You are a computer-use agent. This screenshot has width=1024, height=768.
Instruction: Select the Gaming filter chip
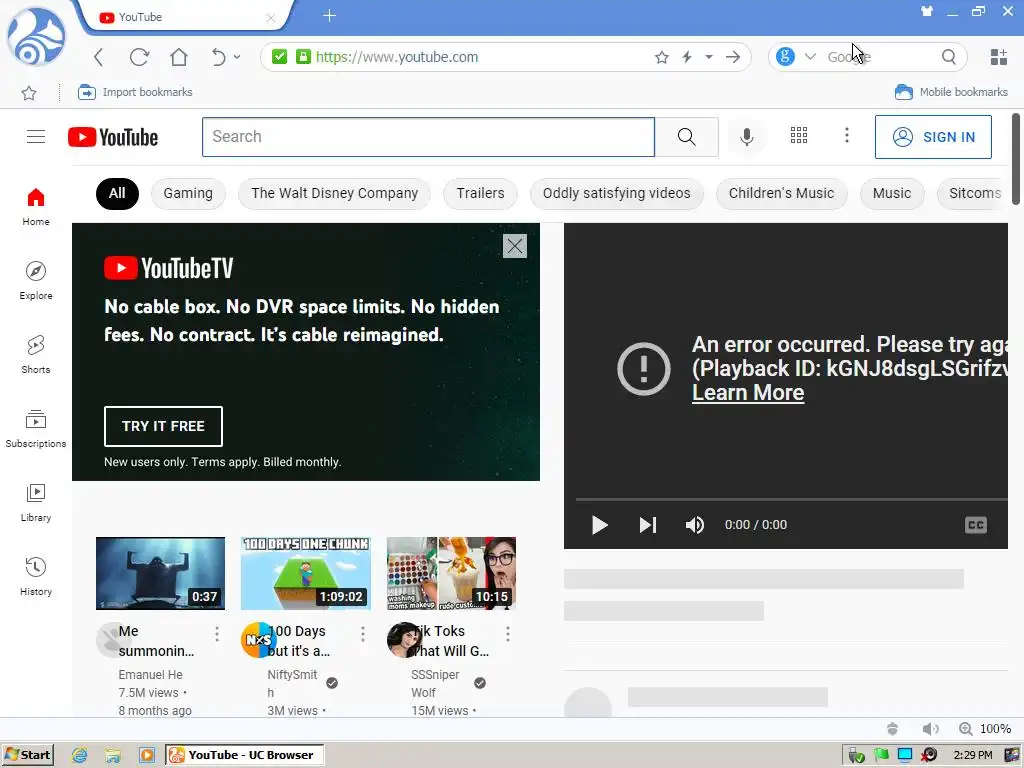pyautogui.click(x=188, y=193)
